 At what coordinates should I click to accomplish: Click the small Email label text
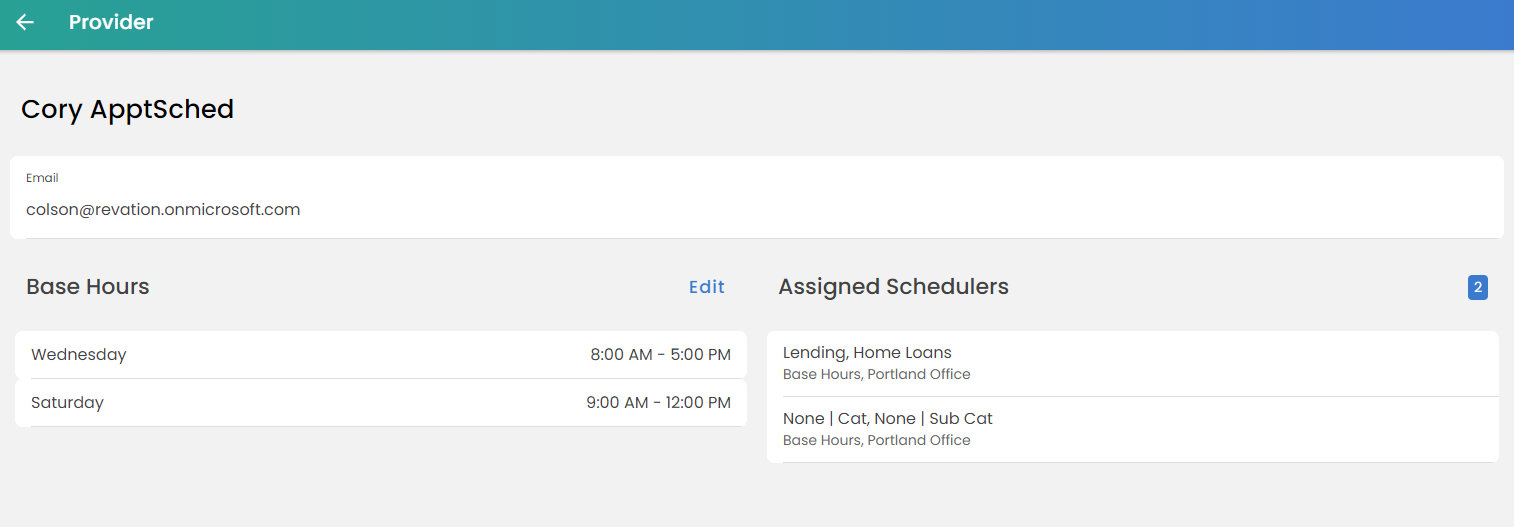42,178
